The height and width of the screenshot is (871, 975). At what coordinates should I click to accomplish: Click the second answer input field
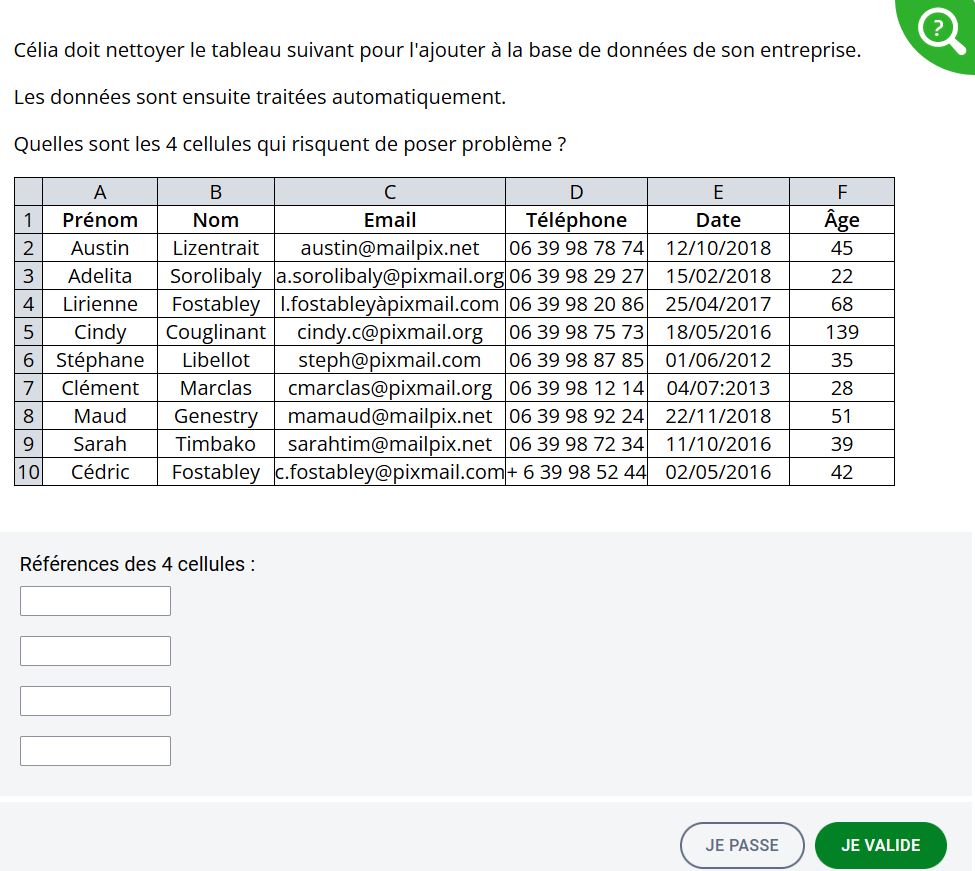pyautogui.click(x=95, y=650)
